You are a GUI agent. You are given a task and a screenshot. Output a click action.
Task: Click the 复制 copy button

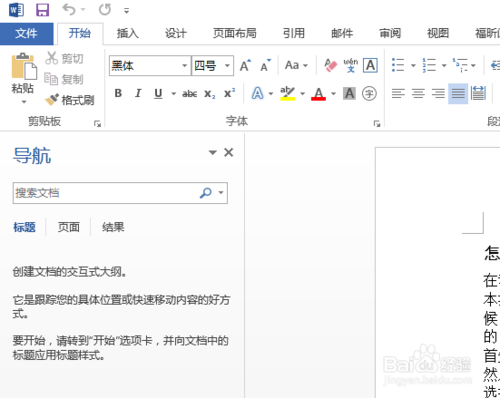click(x=64, y=79)
